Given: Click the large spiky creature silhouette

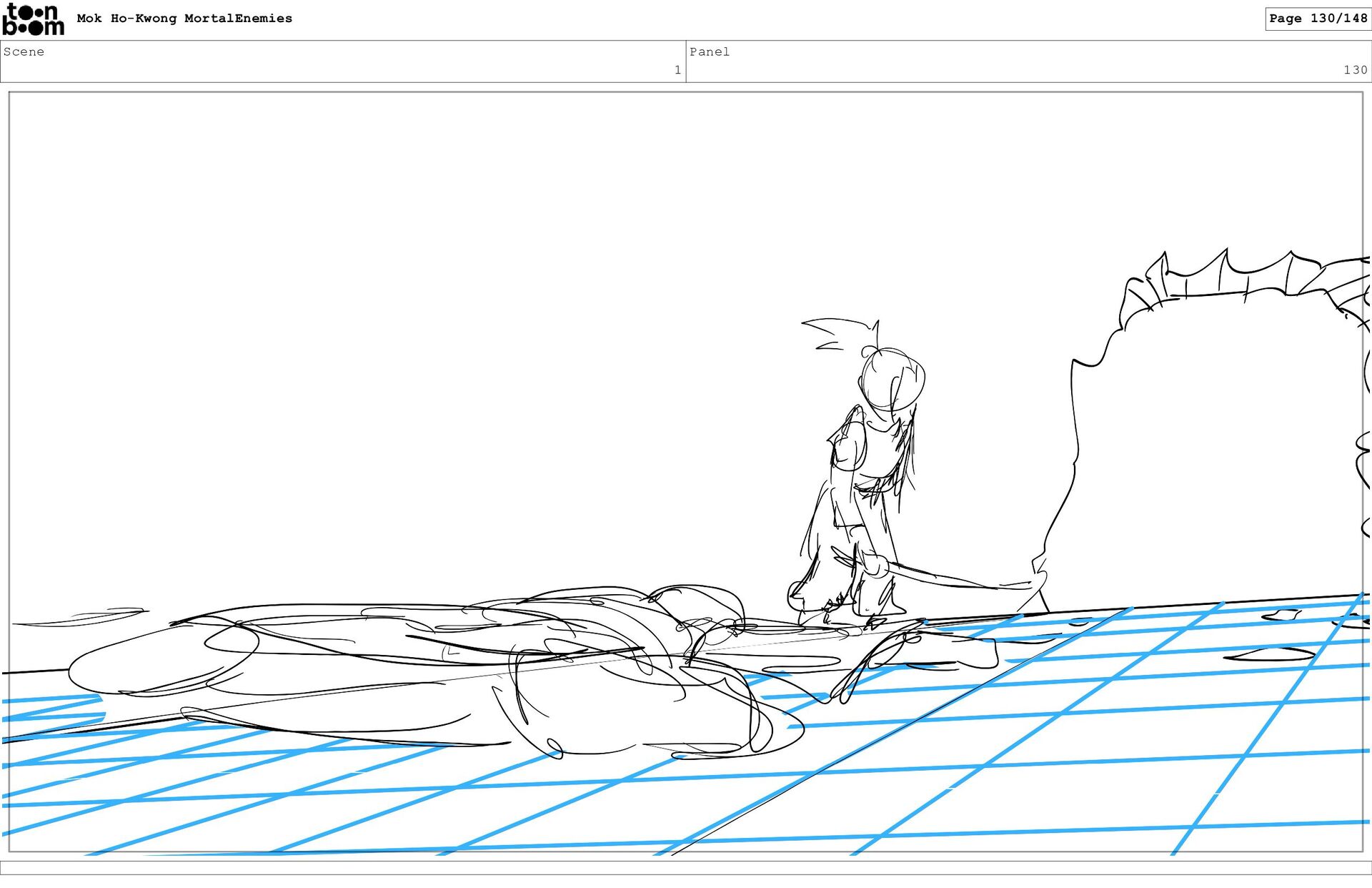Looking at the screenshot, I should click(x=1215, y=443).
